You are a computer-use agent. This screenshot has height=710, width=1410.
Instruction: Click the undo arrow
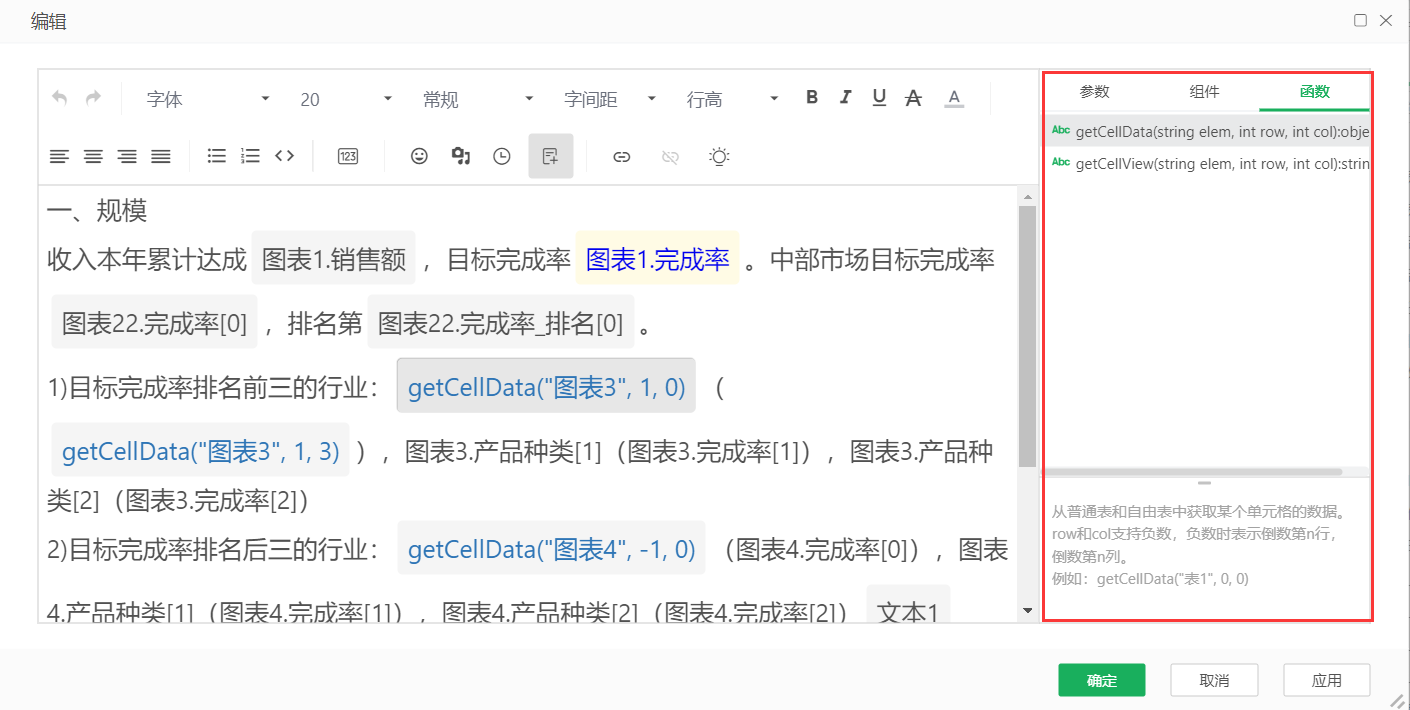(x=59, y=97)
